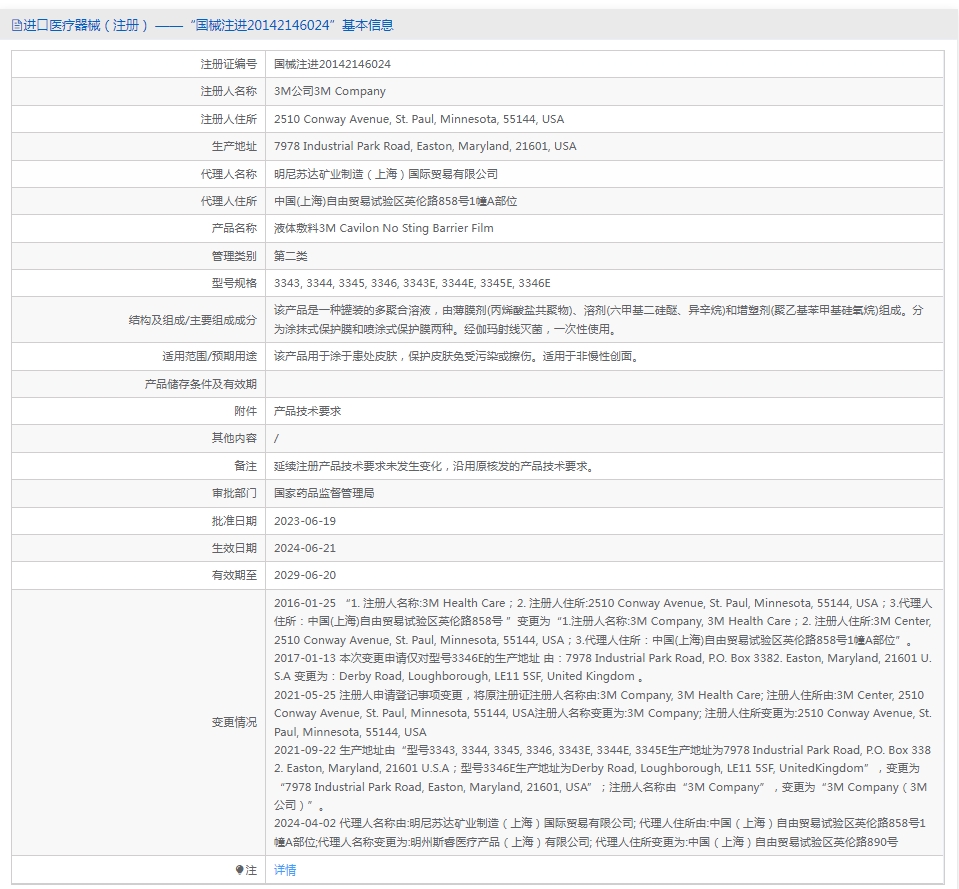Viewport: 959px width, 889px height.
Task: Click product name 液体敷料3M Cavilon No Sting Barrier Film
Action: [383, 228]
